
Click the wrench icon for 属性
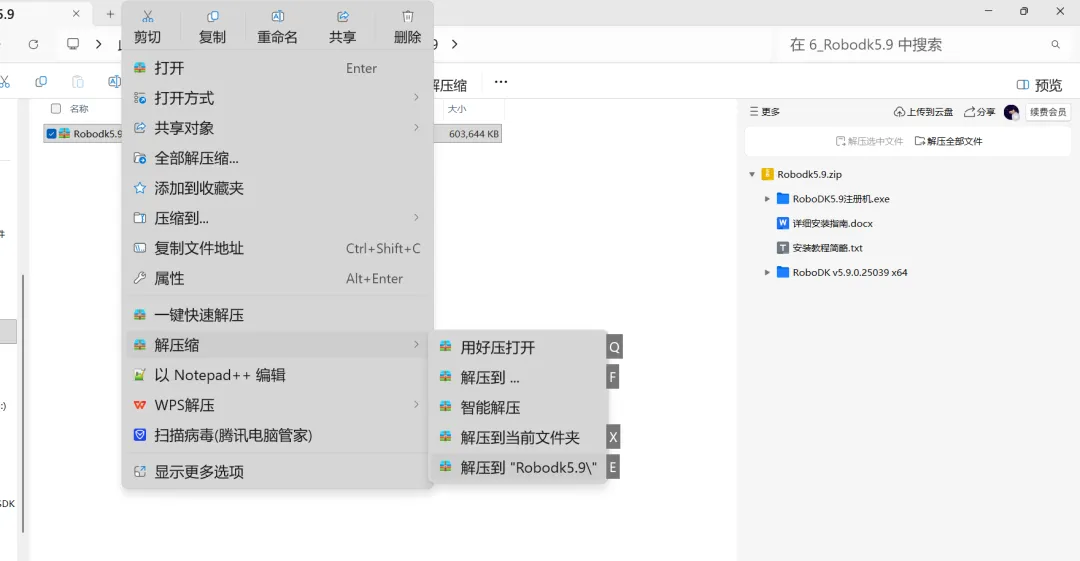point(140,278)
